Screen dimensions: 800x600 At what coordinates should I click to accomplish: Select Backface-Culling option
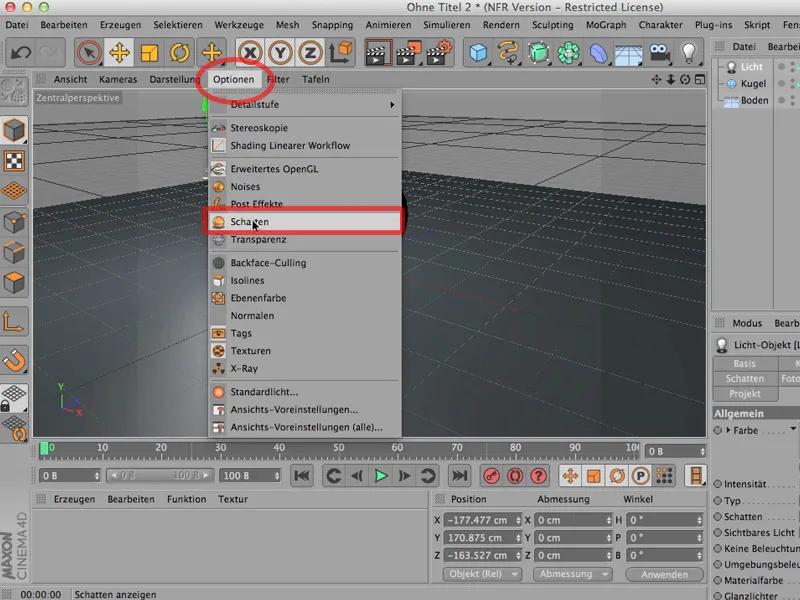[x=304, y=263]
